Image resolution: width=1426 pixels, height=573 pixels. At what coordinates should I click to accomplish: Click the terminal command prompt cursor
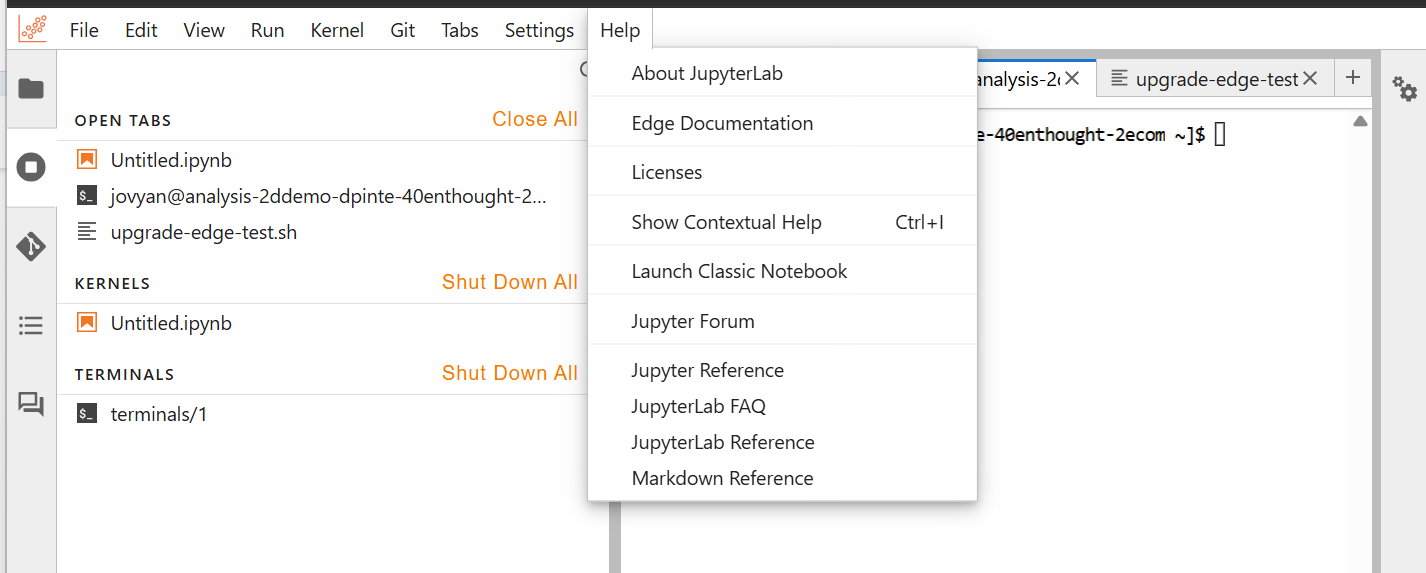[x=1219, y=134]
